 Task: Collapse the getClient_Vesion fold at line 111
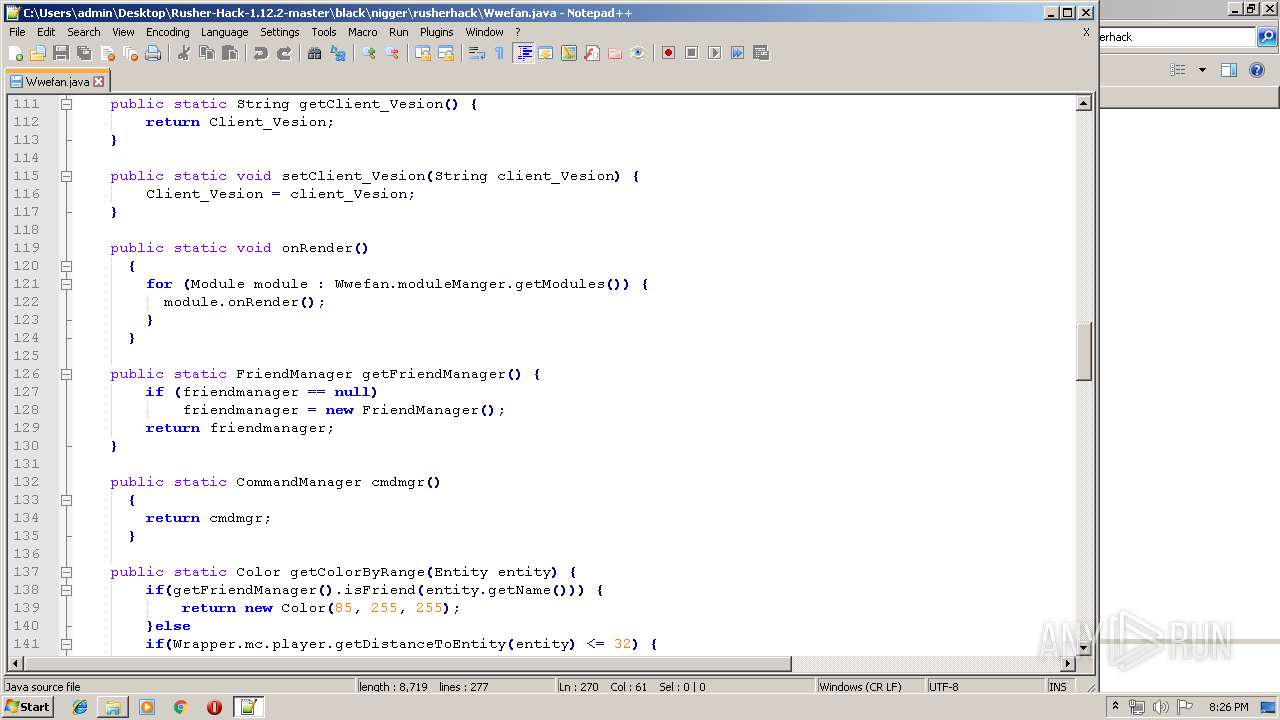click(x=66, y=104)
